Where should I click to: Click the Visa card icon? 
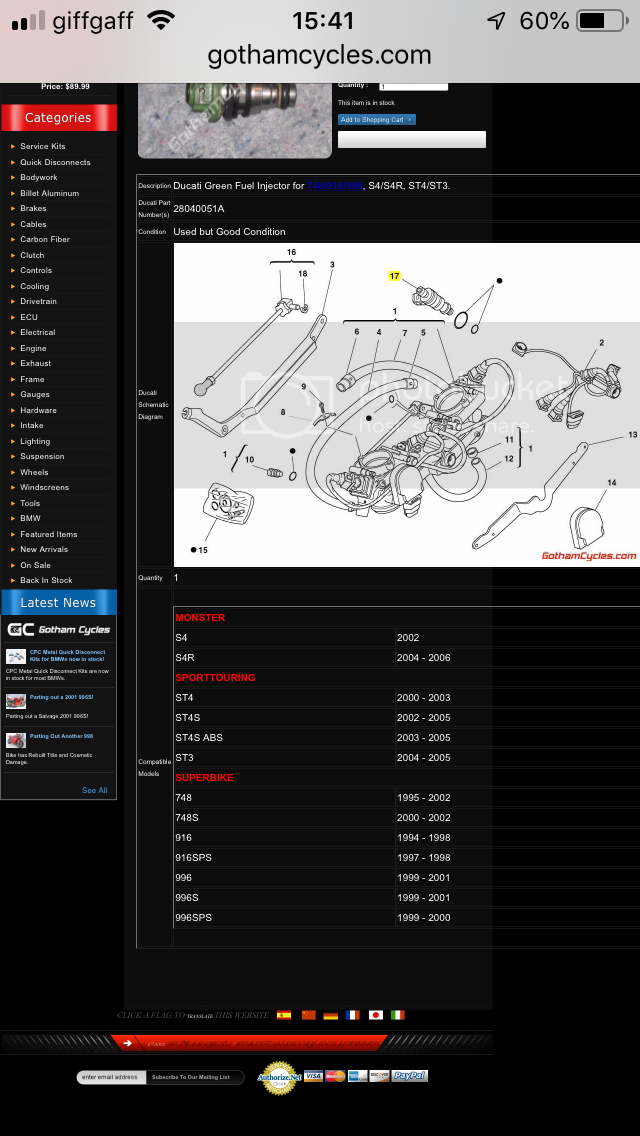coord(313,1076)
